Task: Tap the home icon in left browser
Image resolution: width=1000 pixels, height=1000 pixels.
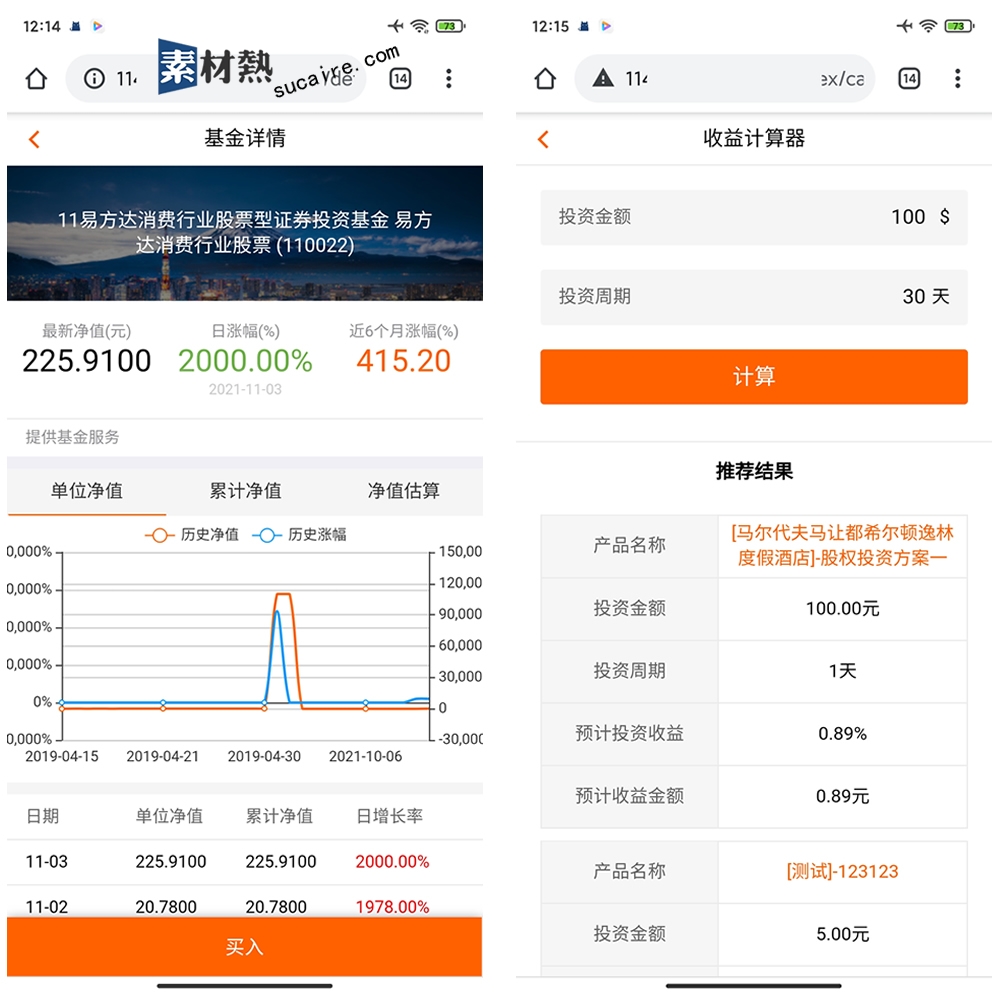Action: (36, 78)
